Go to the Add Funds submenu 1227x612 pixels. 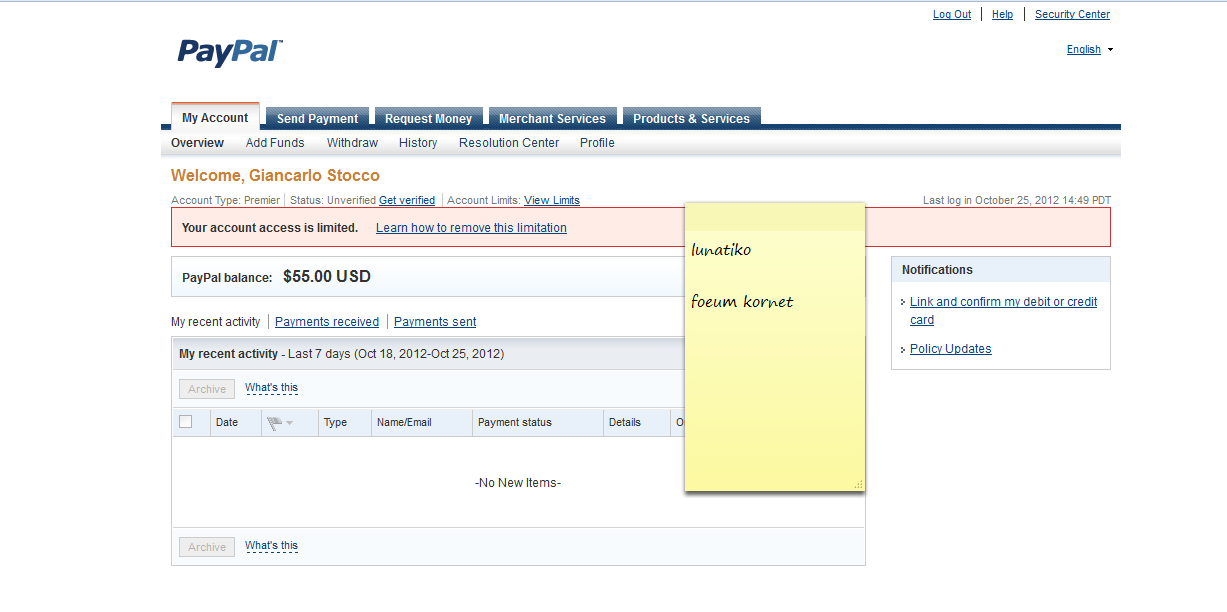(275, 143)
